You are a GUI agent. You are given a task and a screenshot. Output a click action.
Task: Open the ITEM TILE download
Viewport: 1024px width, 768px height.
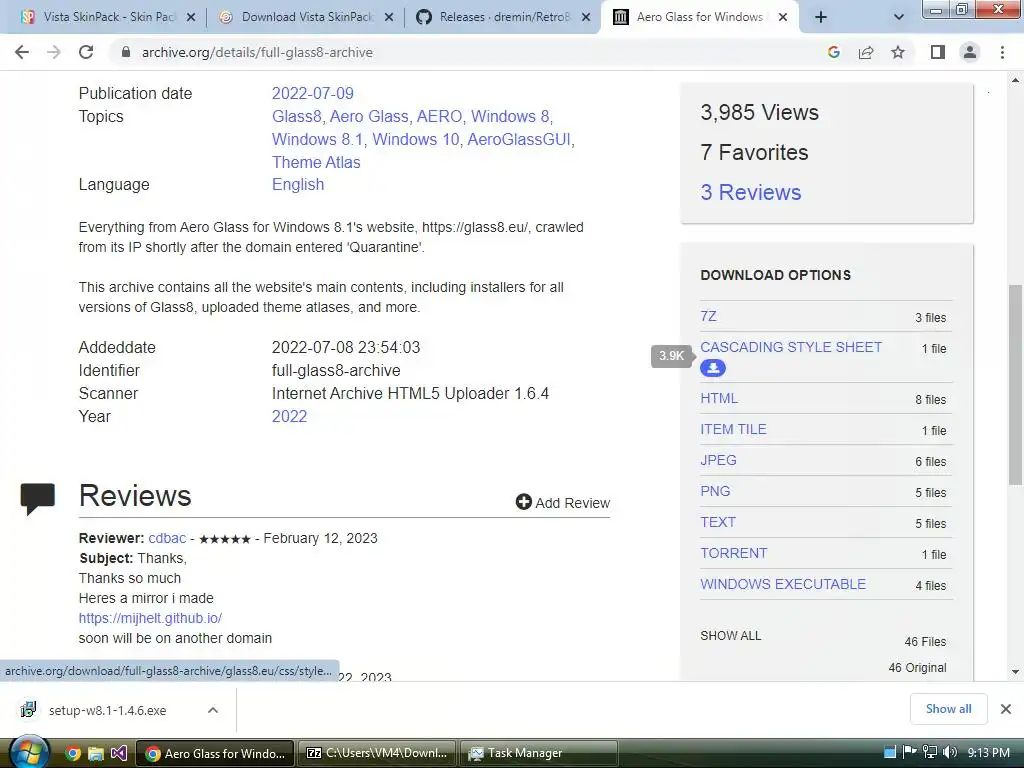click(x=733, y=429)
